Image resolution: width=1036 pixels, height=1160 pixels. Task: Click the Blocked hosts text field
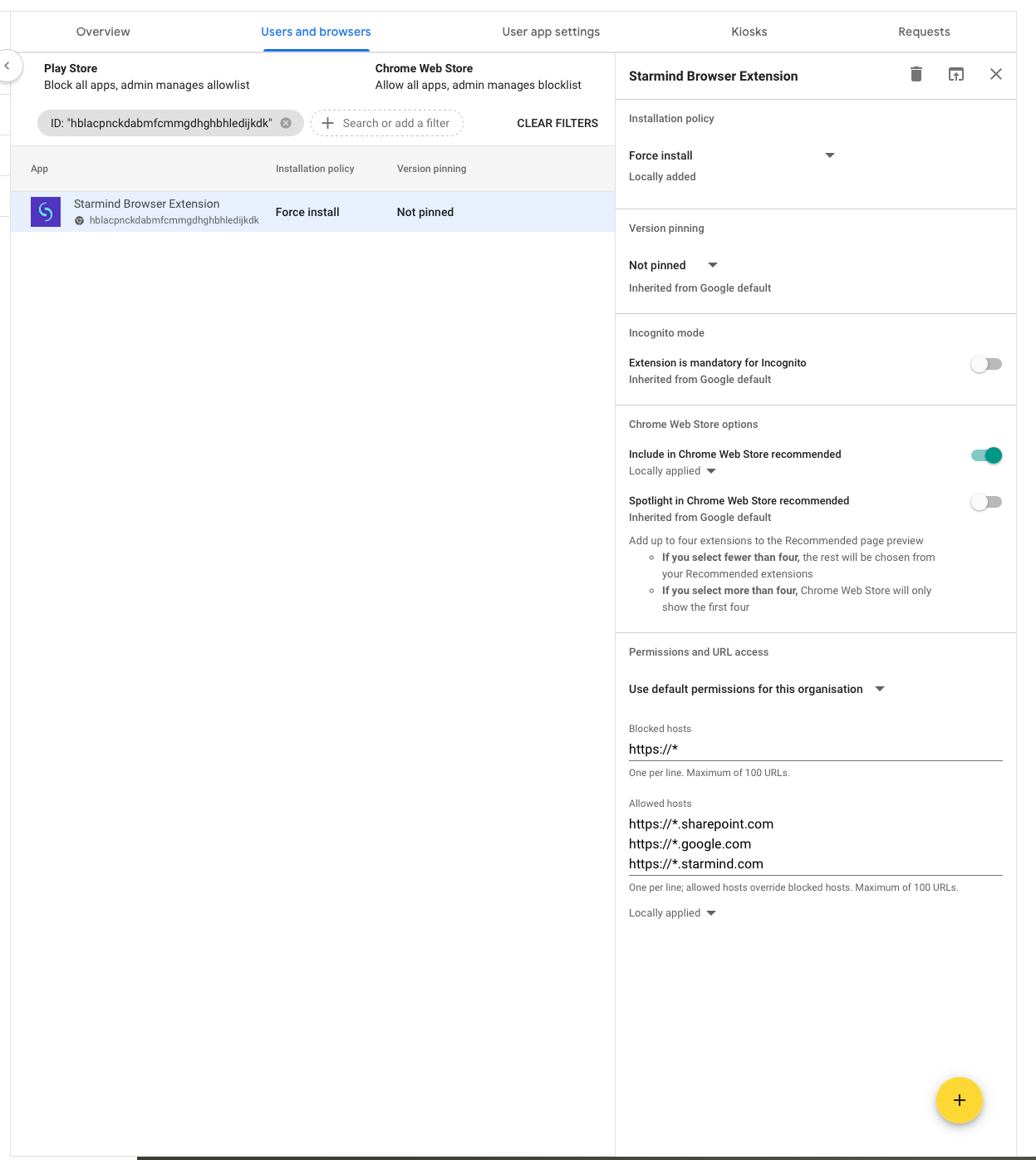pyautogui.click(x=816, y=750)
